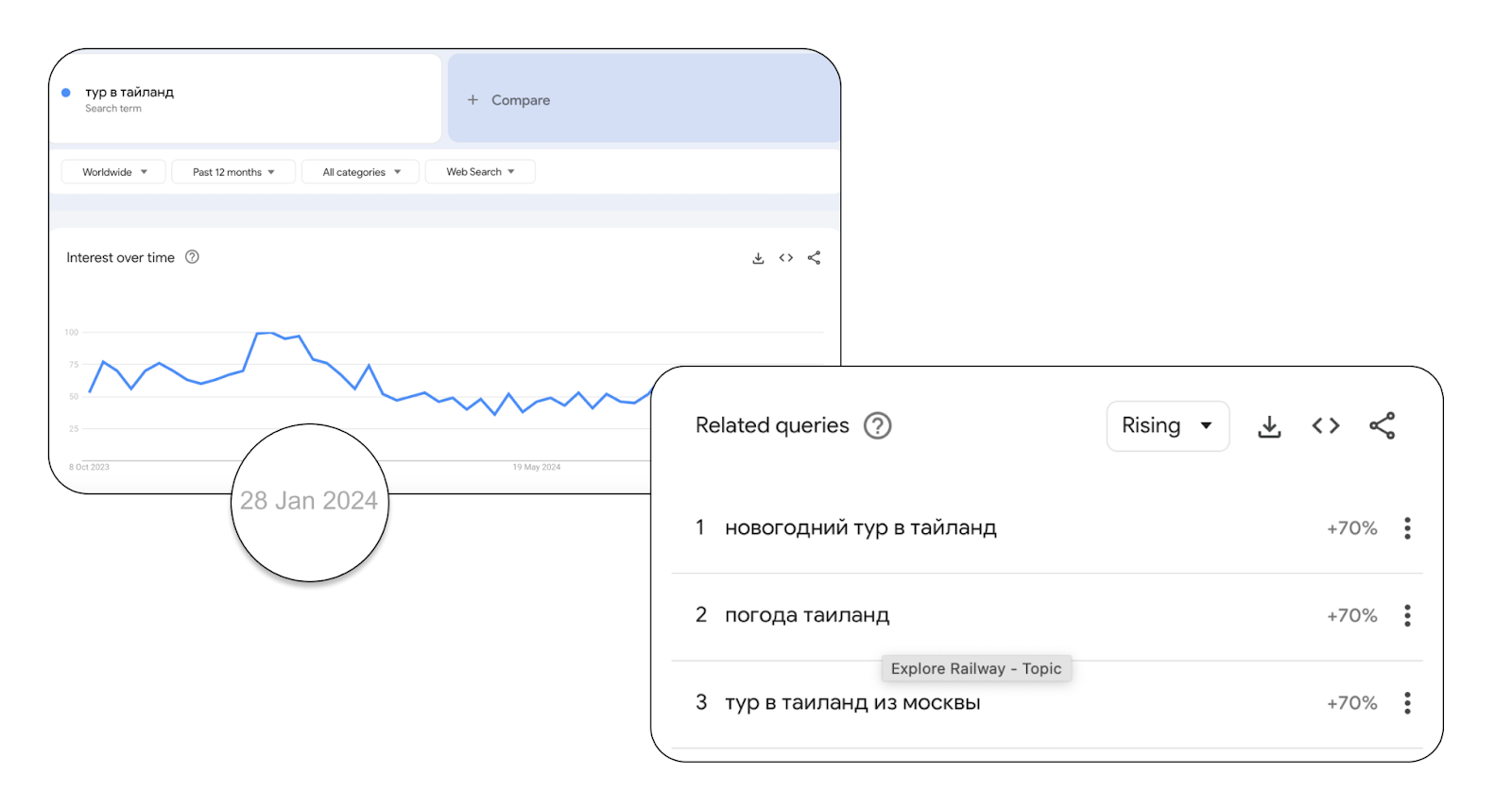
Task: Download the Interest over time chart data
Action: 758,258
